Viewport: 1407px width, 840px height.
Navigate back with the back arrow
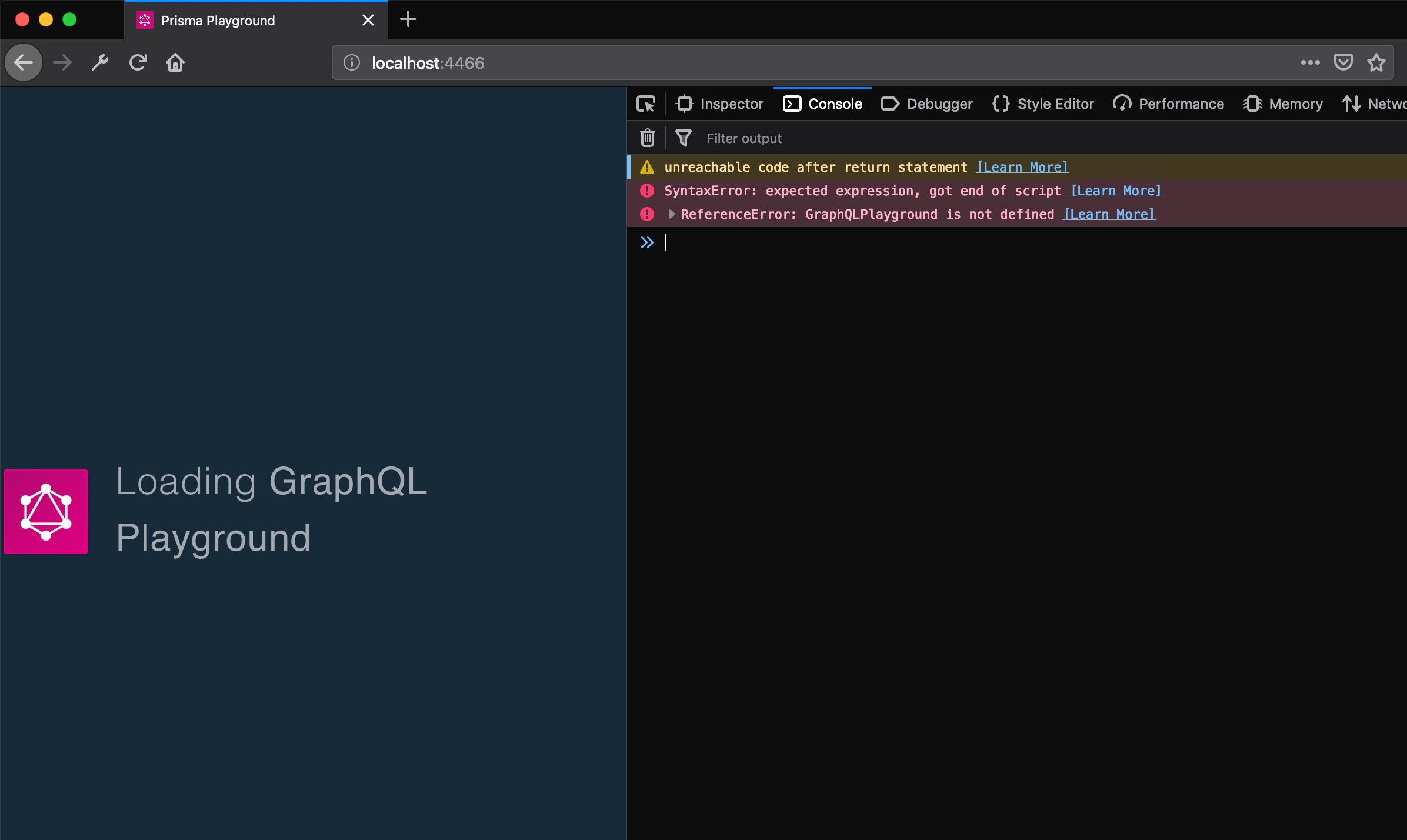tap(24, 62)
